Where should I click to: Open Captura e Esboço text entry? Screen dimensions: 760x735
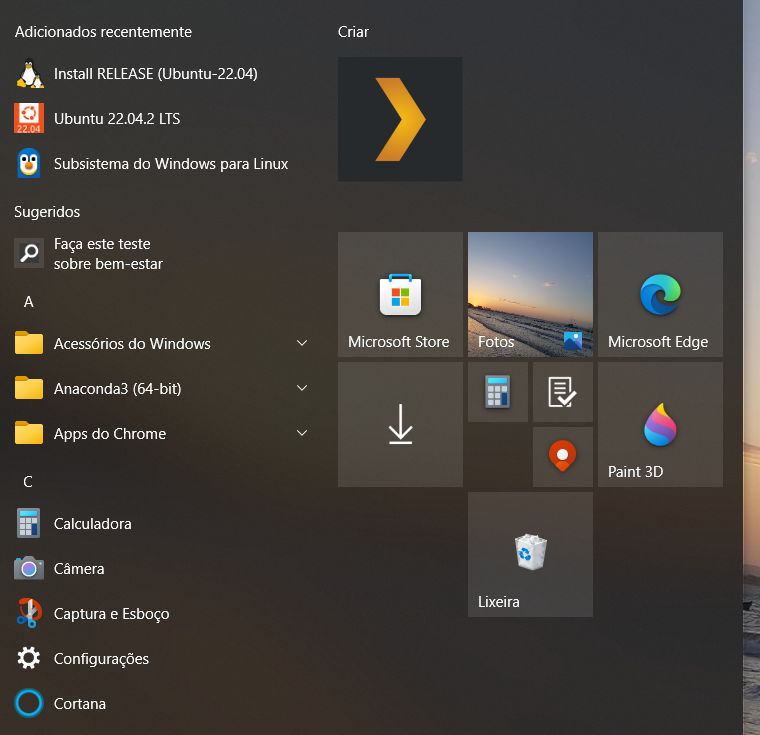coord(111,614)
